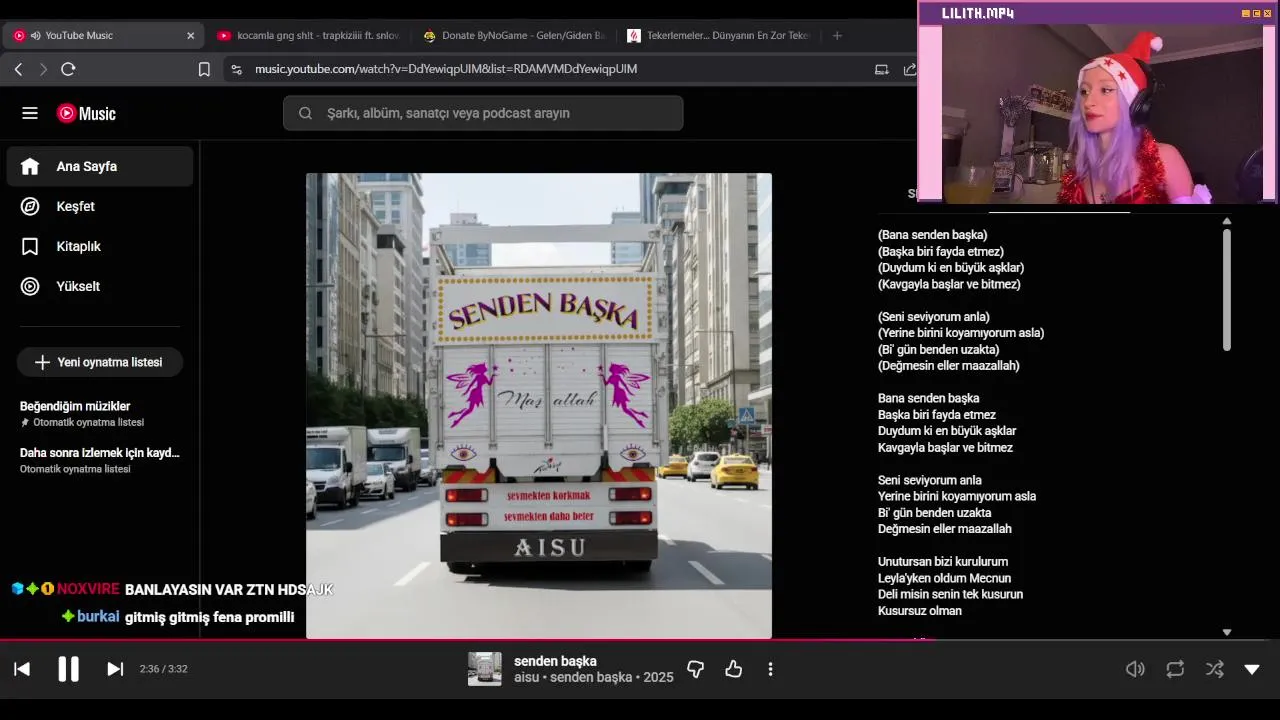The width and height of the screenshot is (1280, 720).
Task: Like the song senden başka
Action: [734, 669]
